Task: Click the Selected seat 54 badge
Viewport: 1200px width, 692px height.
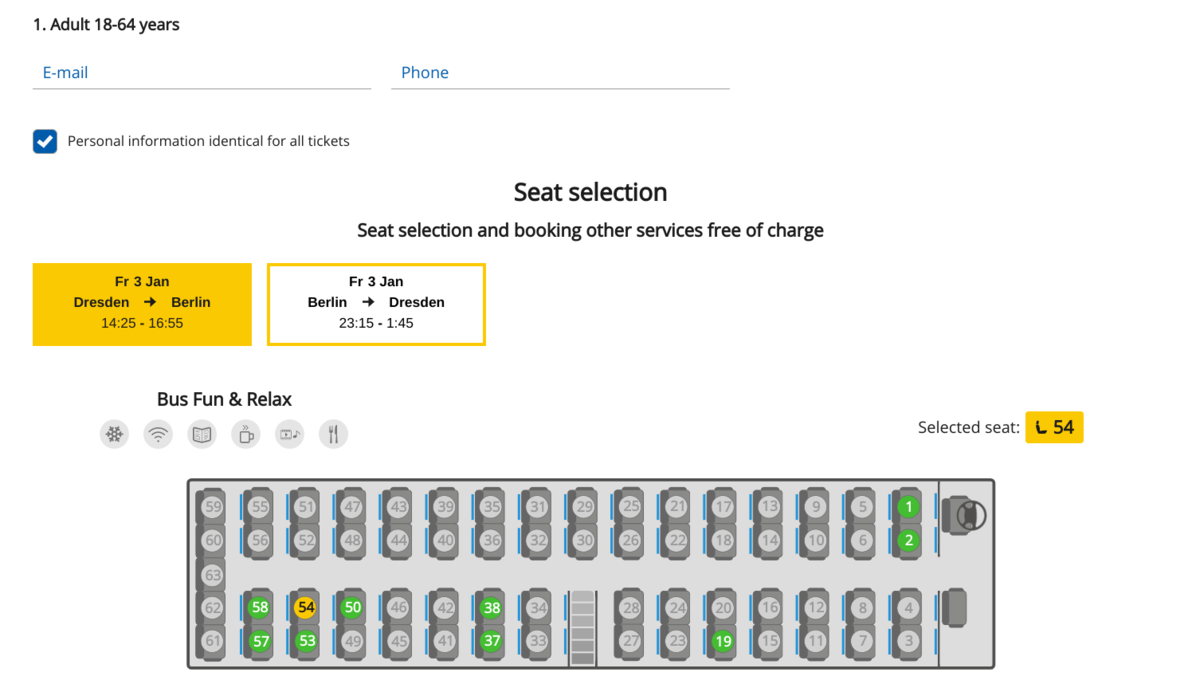Action: 1054,427
